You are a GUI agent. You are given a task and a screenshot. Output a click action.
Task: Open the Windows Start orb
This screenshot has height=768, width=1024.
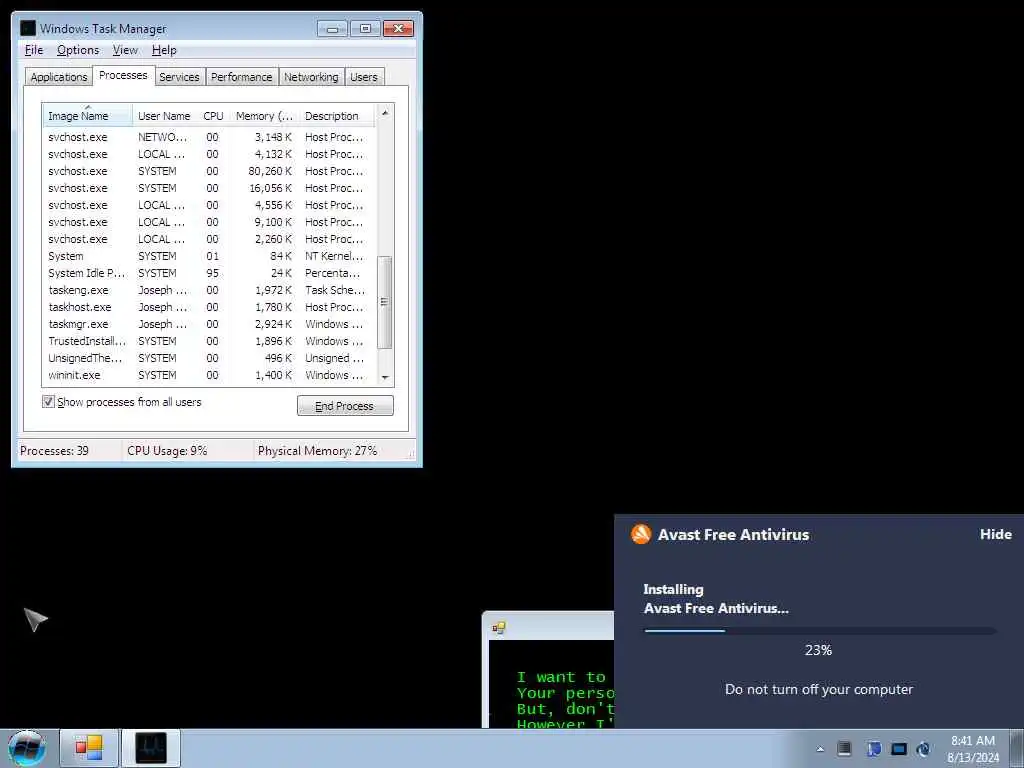click(x=27, y=748)
